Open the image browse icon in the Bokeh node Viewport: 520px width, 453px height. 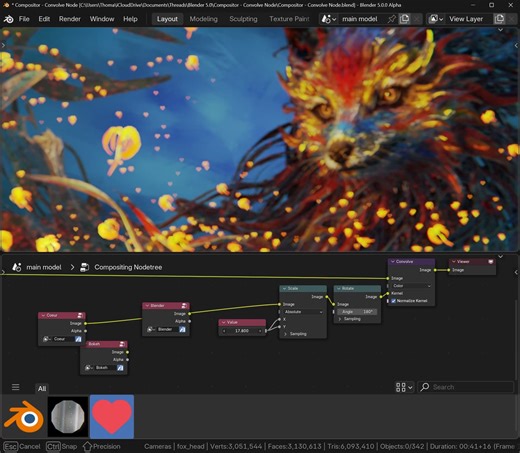[x=89, y=368]
